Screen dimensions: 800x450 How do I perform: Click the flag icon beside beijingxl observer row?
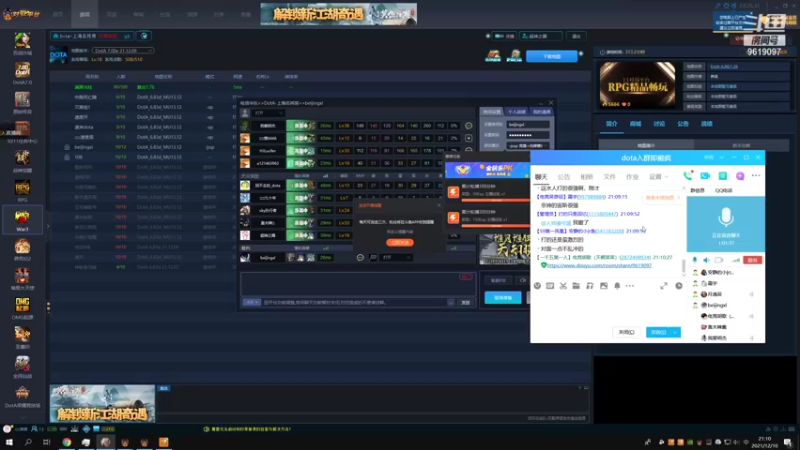[x=373, y=258]
